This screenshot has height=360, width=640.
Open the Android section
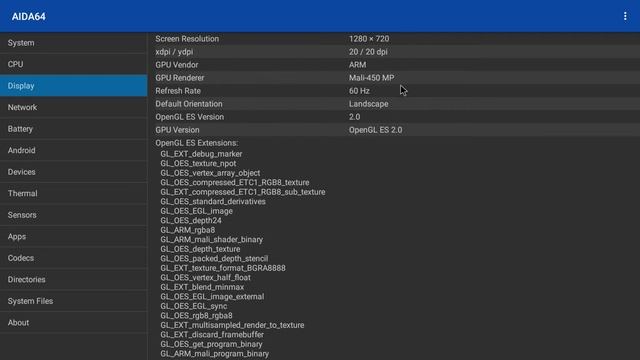(x=73, y=151)
